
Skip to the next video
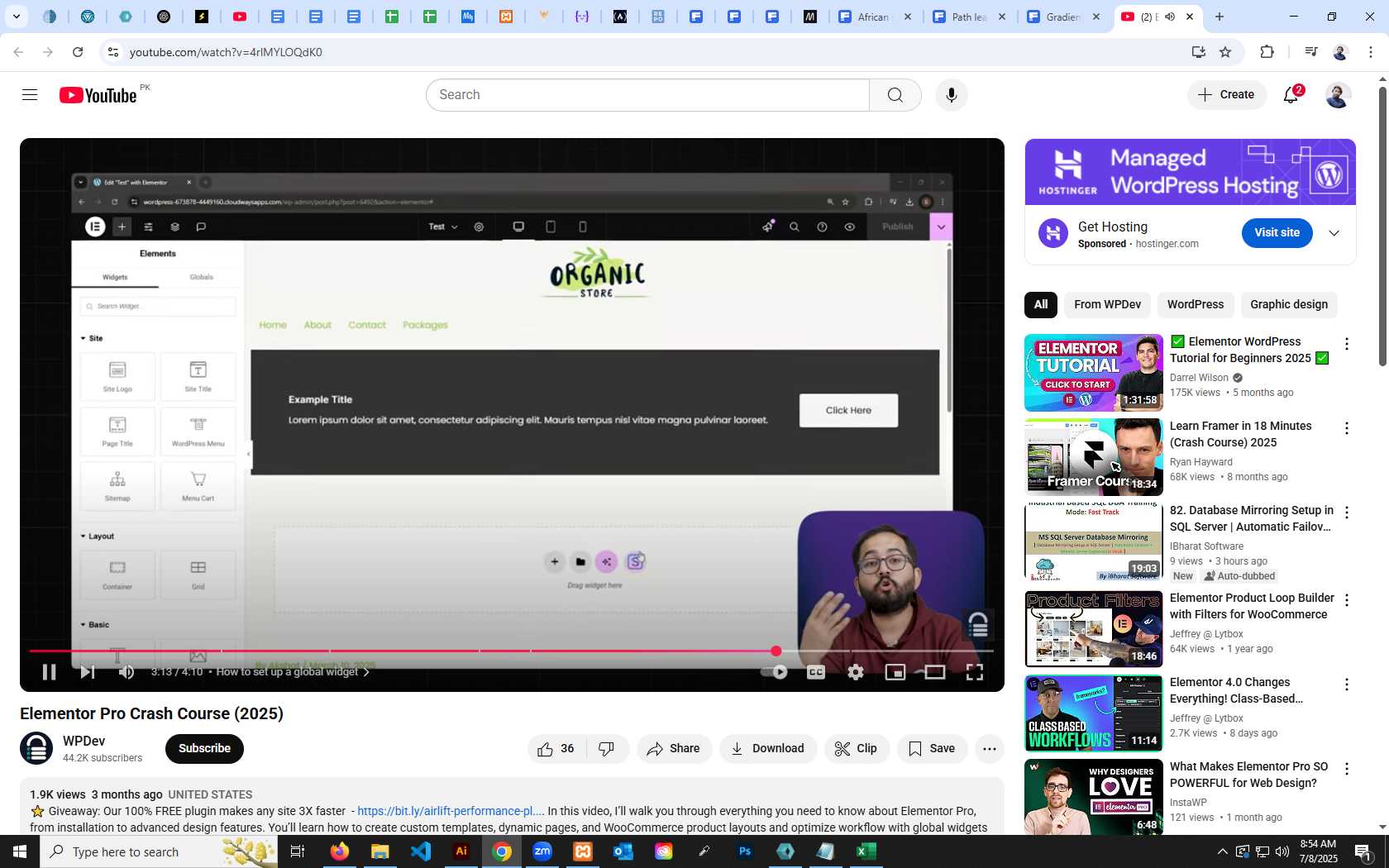pyautogui.click(x=87, y=672)
